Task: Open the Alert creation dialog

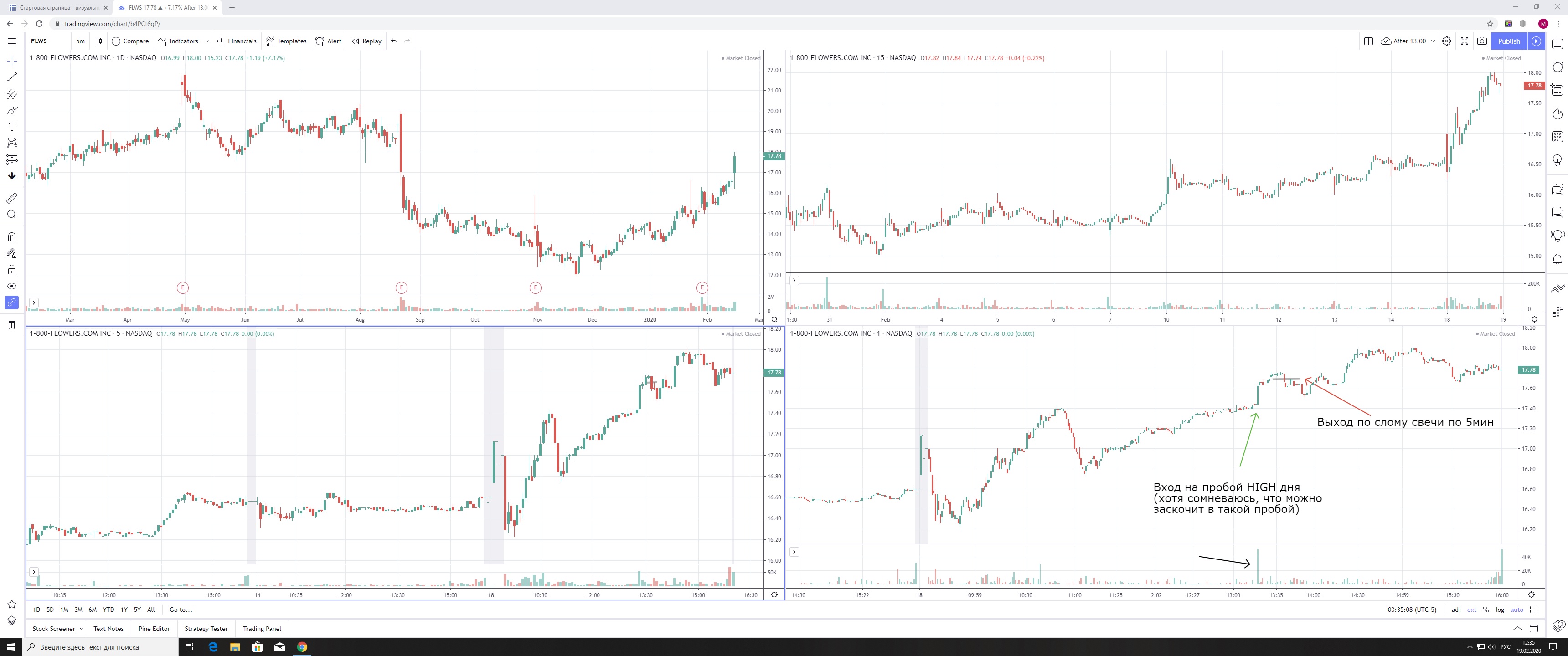Action: click(x=329, y=41)
